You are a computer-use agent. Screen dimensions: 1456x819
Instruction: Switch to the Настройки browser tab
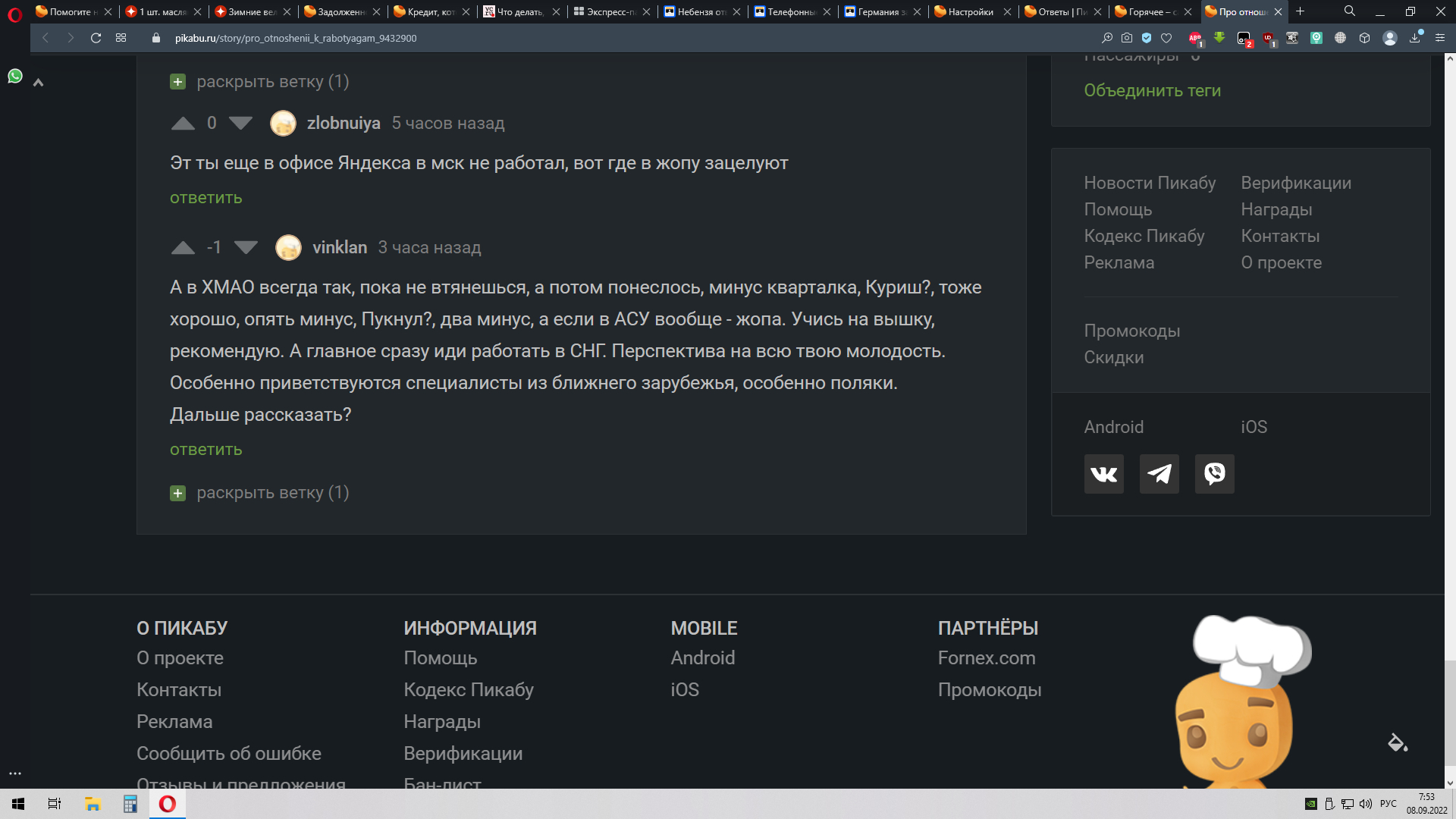coord(970,11)
